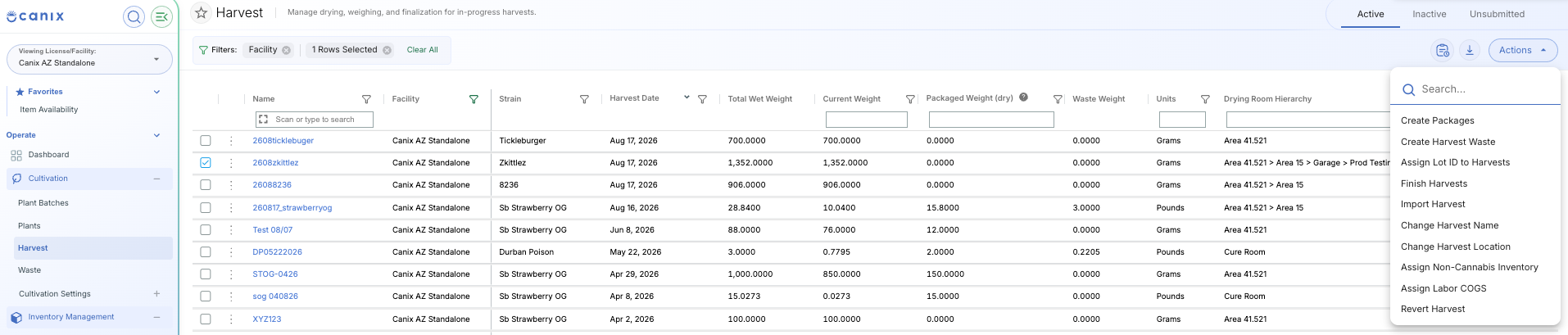Focus the Actions menu search box
This screenshot has width=1568, height=335.
(1475, 89)
